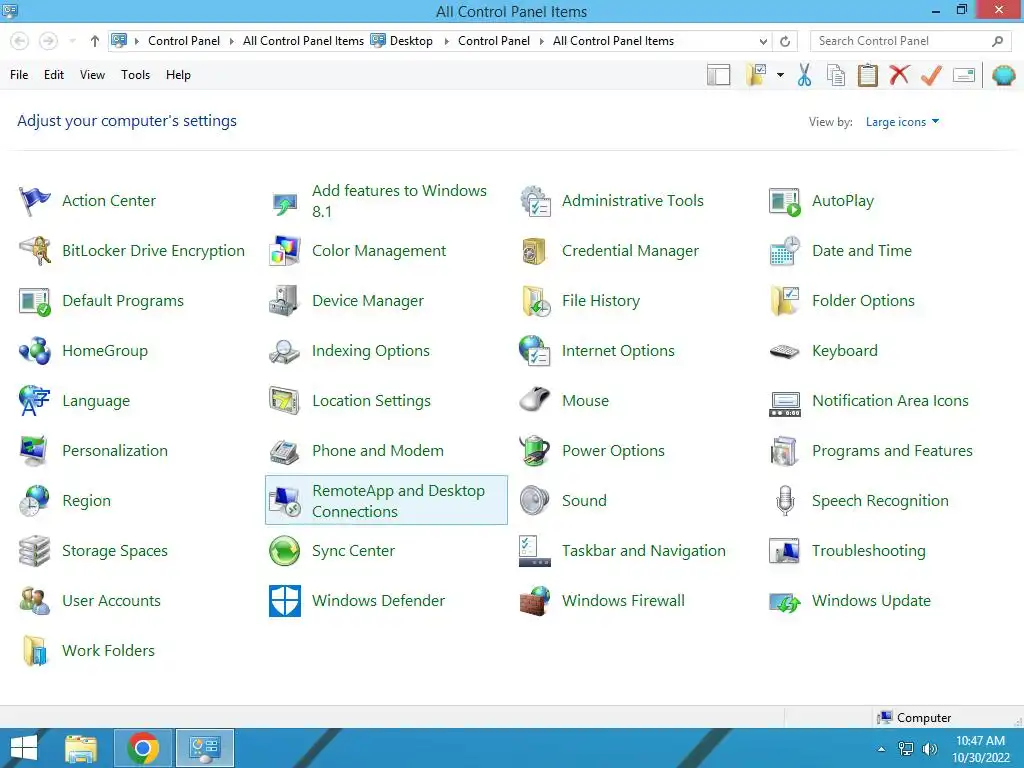
Task: Open AutoPlay icon
Action: pyautogui.click(x=785, y=201)
